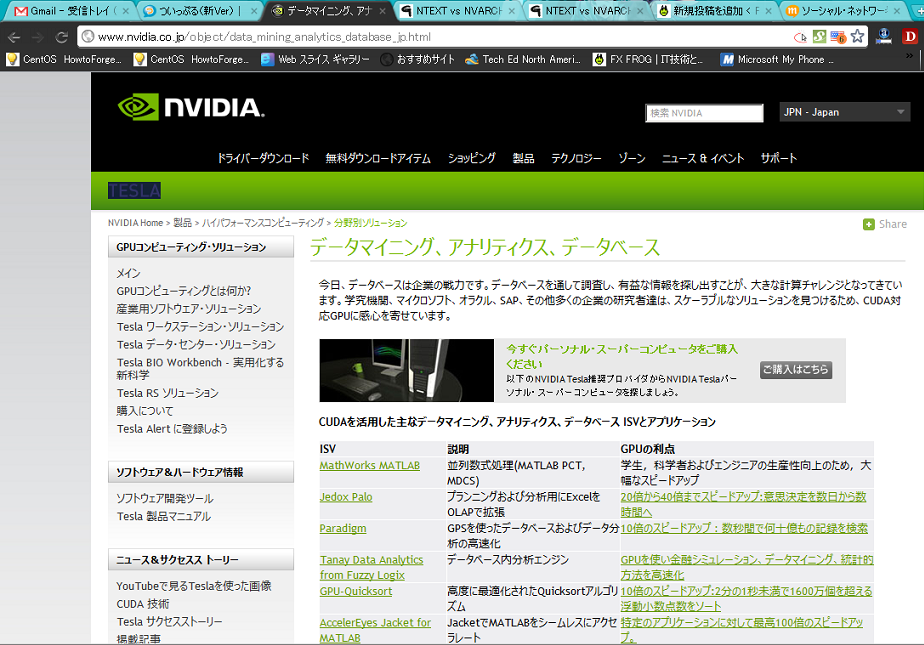Screen dimensions: 924x645
Task: Open the JPN - Japan region dropdown
Action: (845, 112)
